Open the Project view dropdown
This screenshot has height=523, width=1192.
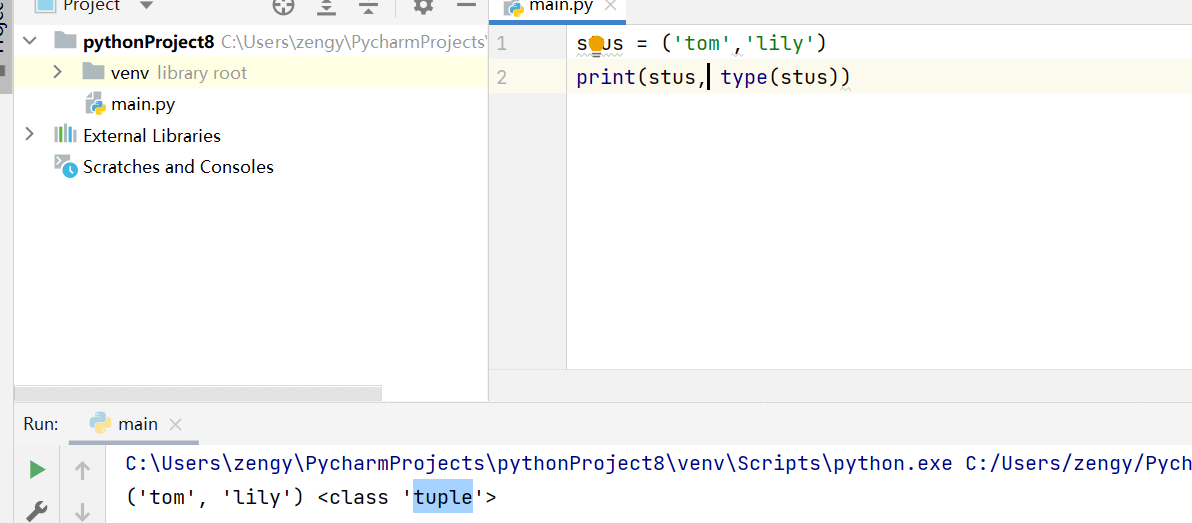(147, 5)
